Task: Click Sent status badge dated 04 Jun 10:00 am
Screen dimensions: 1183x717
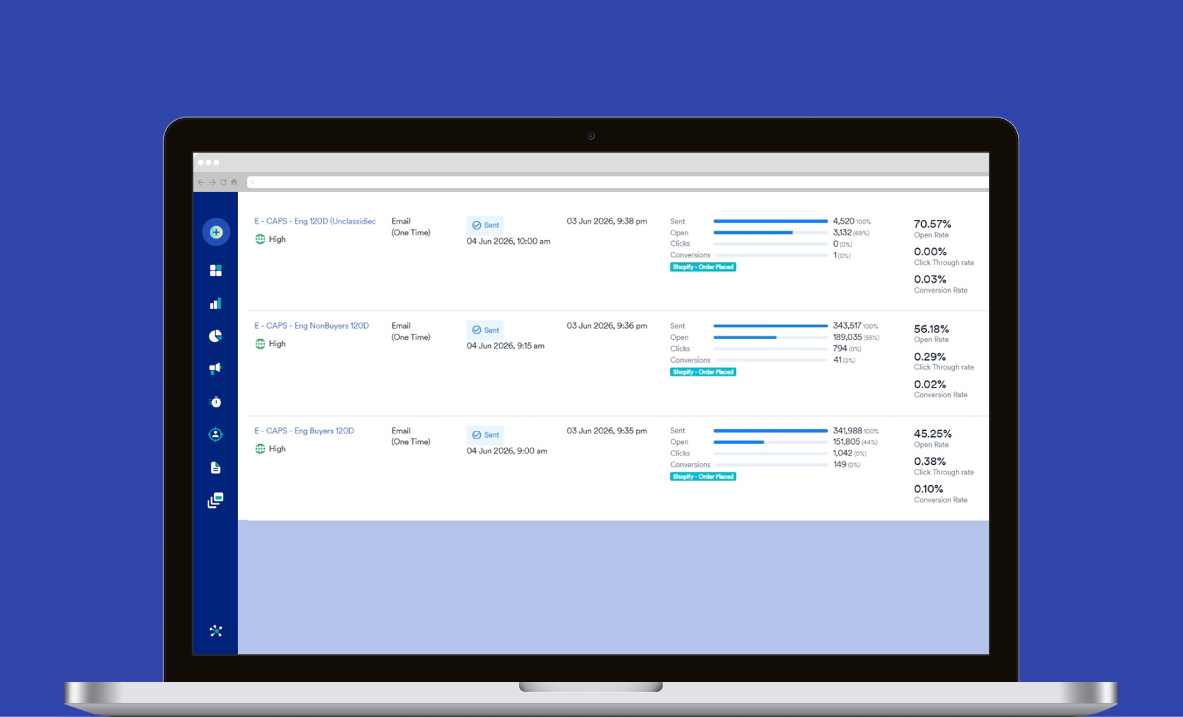Action: 485,225
